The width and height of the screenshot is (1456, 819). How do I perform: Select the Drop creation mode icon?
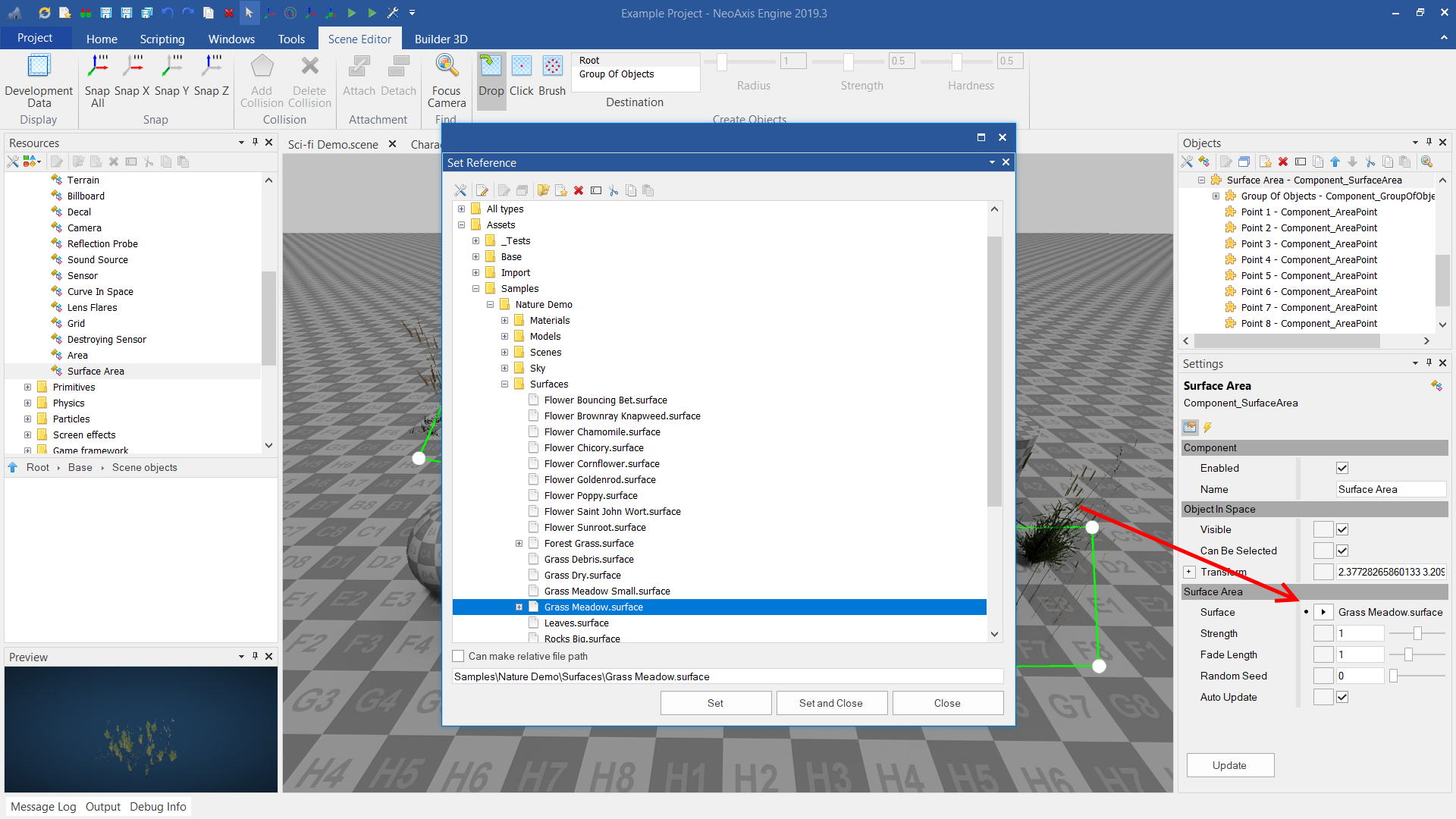coord(491,67)
